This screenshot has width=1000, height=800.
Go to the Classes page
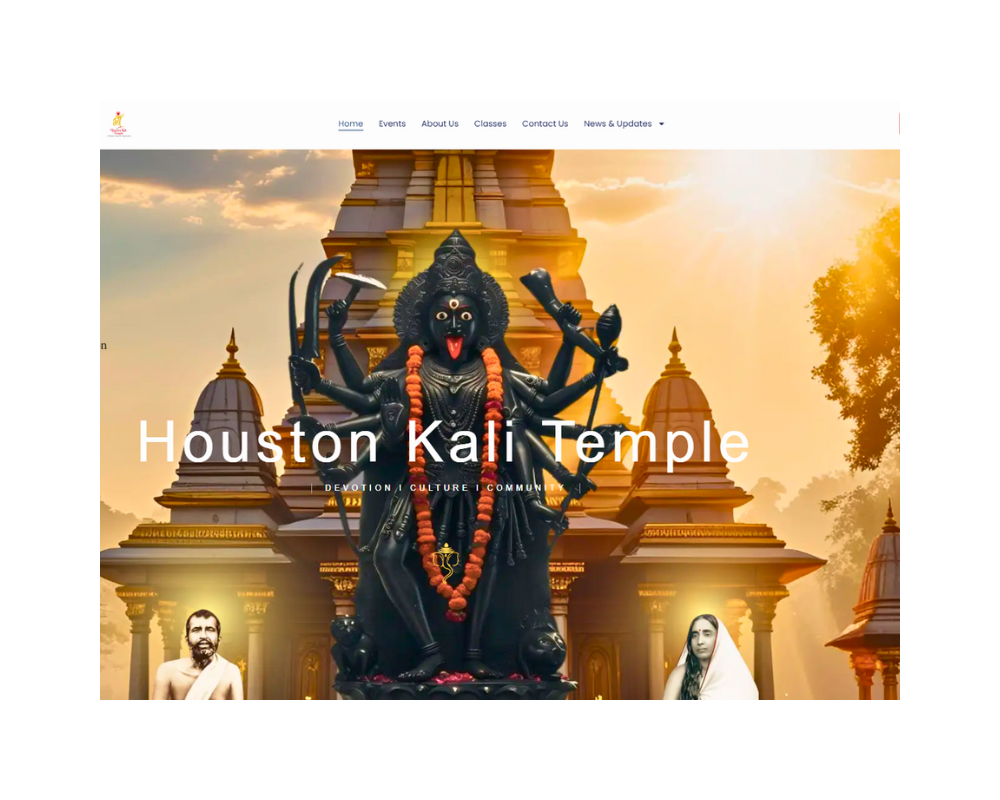click(490, 123)
